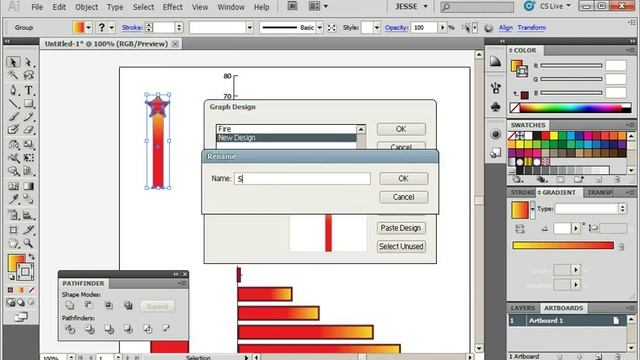Open the stroke weight dropdown
640x360 pixels.
click(179, 28)
